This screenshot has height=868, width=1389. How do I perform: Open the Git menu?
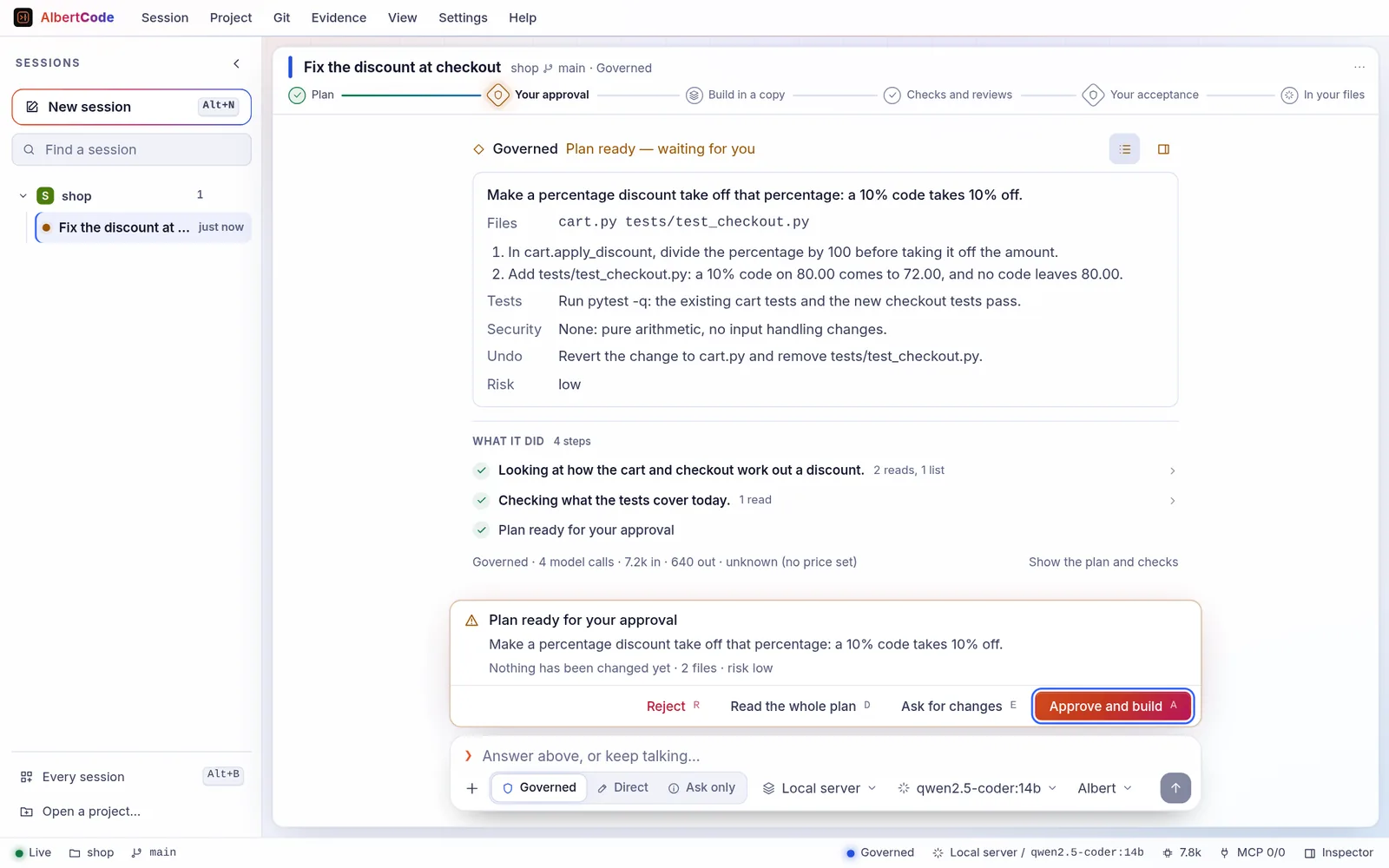tap(281, 17)
